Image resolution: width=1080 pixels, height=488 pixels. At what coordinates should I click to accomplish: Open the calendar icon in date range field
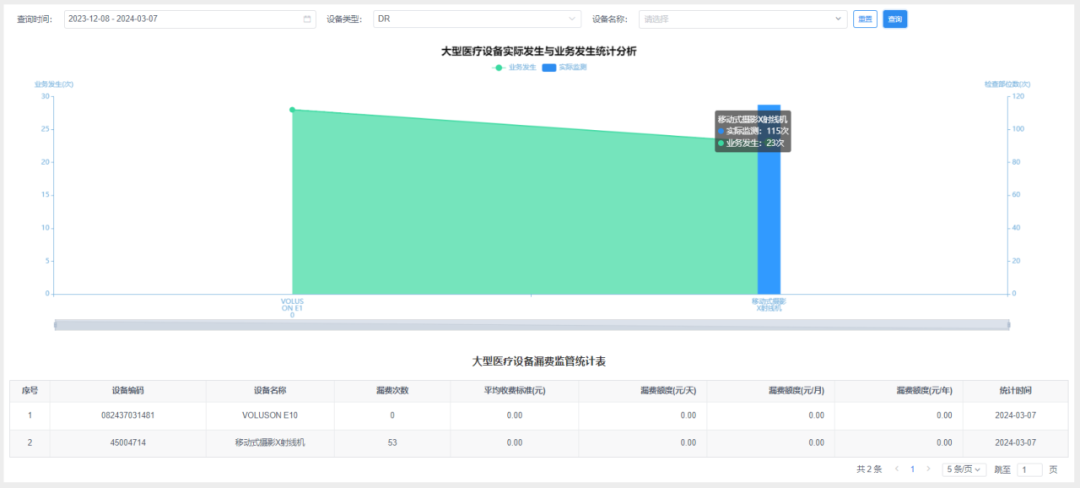coord(307,19)
